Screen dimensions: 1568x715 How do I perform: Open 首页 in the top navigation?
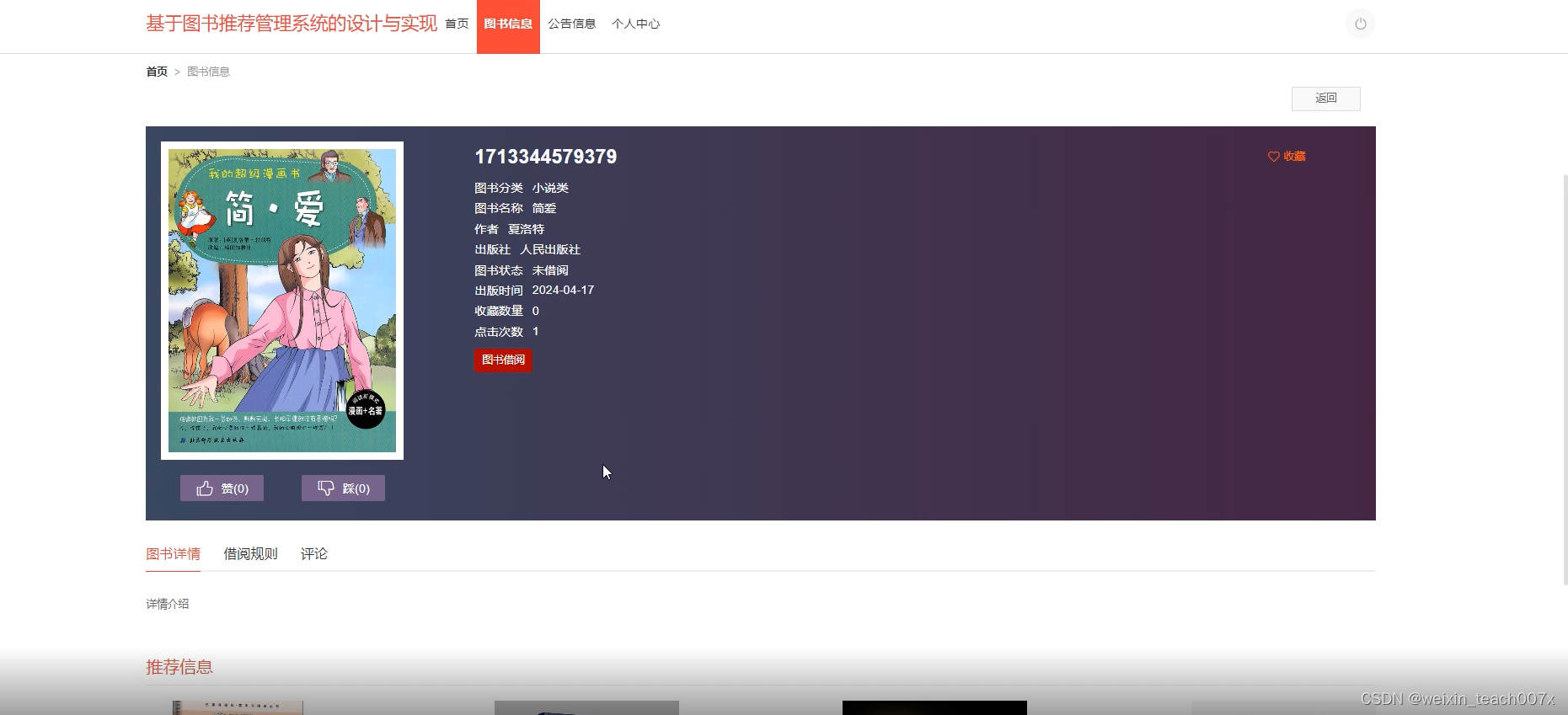[457, 24]
